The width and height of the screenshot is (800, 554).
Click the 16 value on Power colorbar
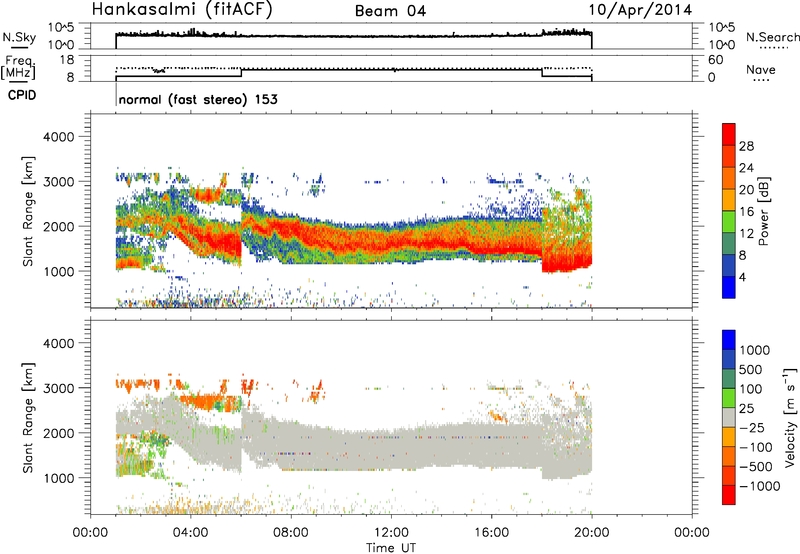(746, 211)
